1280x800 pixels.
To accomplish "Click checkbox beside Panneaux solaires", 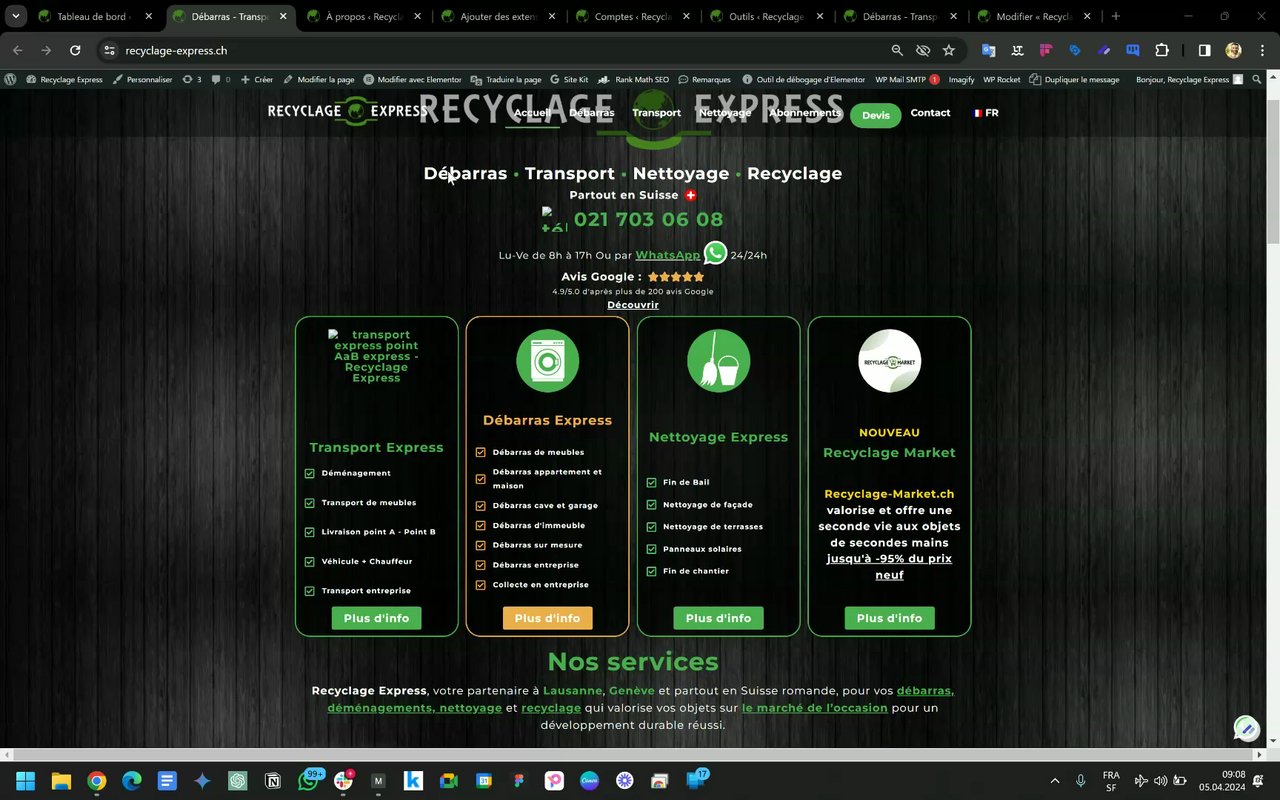I will pos(651,549).
